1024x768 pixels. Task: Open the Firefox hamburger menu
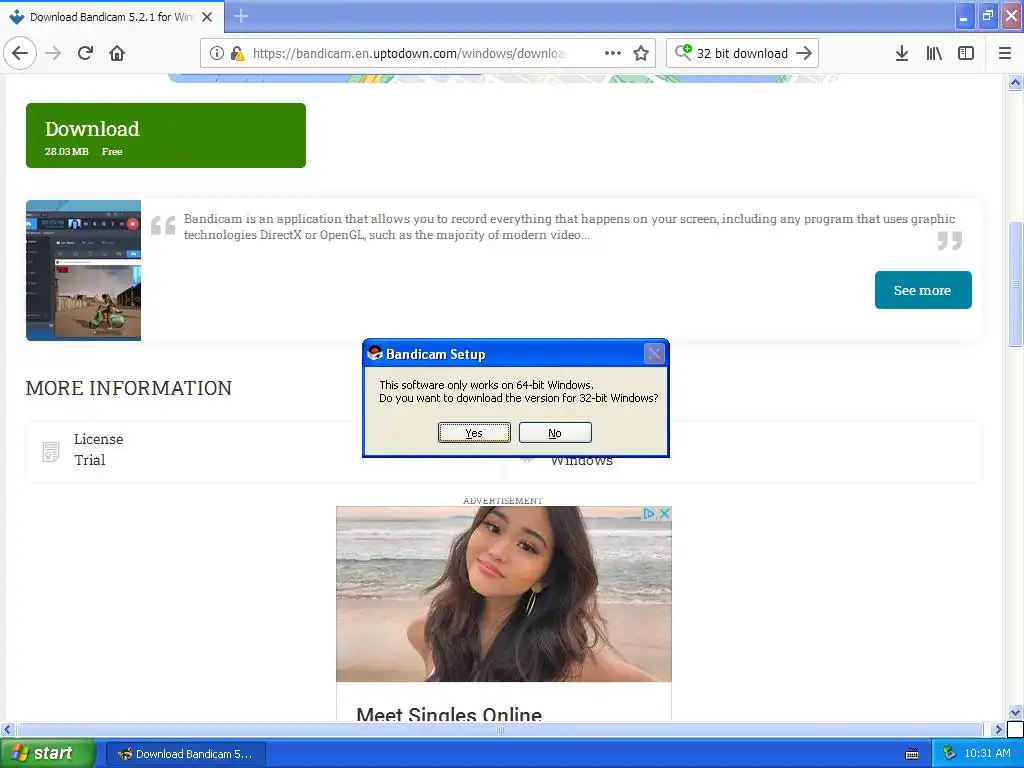[x=1004, y=53]
